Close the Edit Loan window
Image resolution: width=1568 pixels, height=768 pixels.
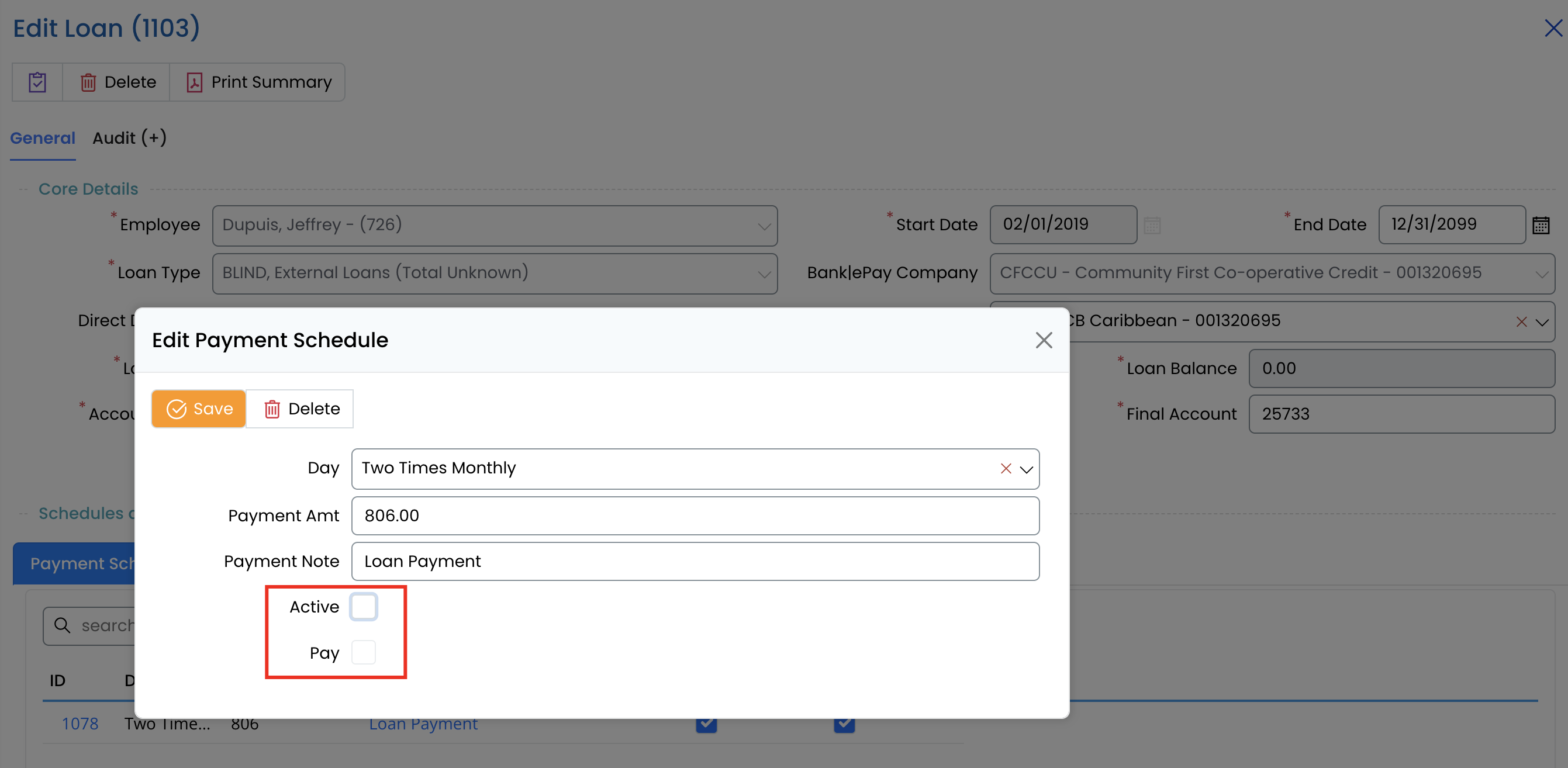click(x=1553, y=28)
